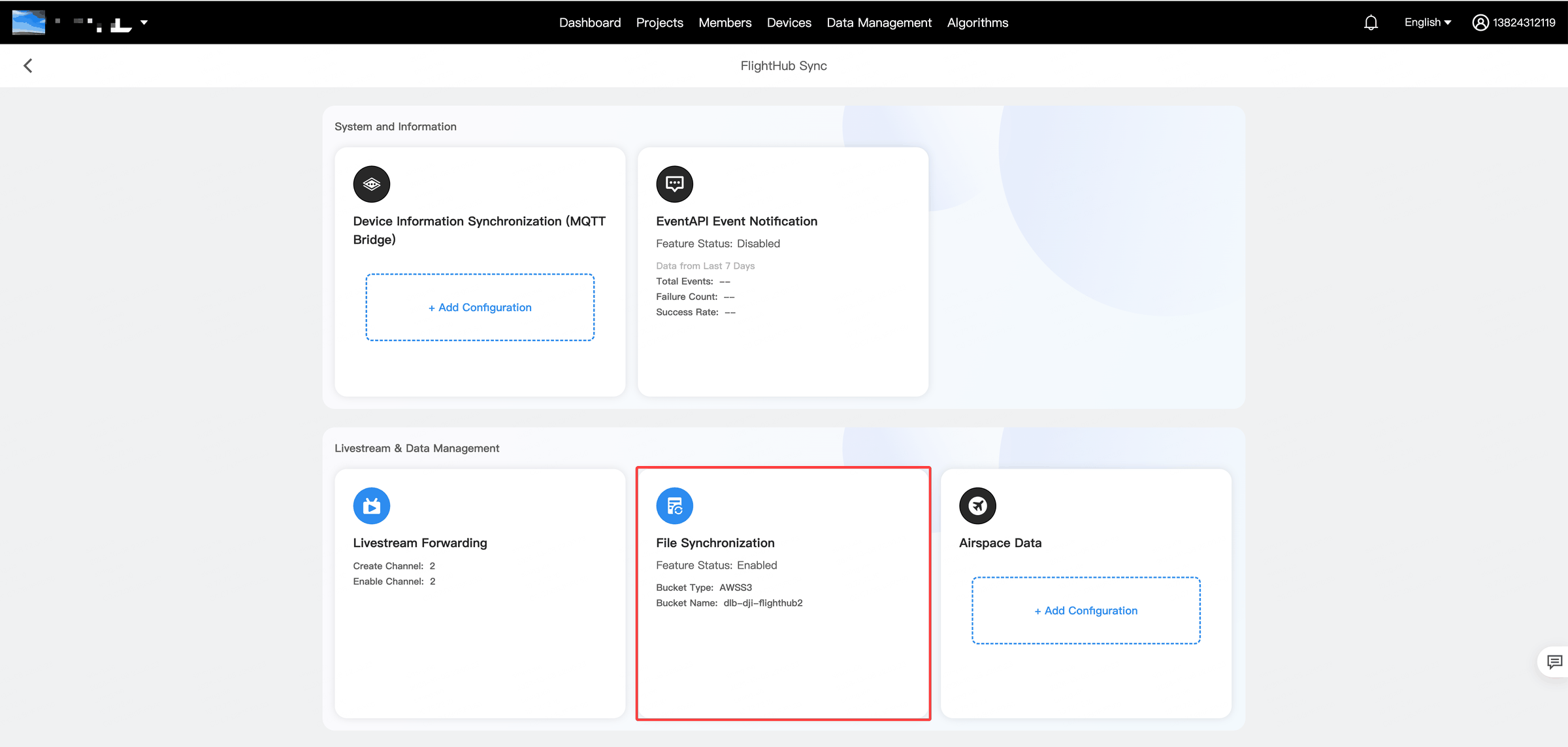1568x747 pixels.
Task: Open the Dashboard menu
Action: tap(590, 22)
